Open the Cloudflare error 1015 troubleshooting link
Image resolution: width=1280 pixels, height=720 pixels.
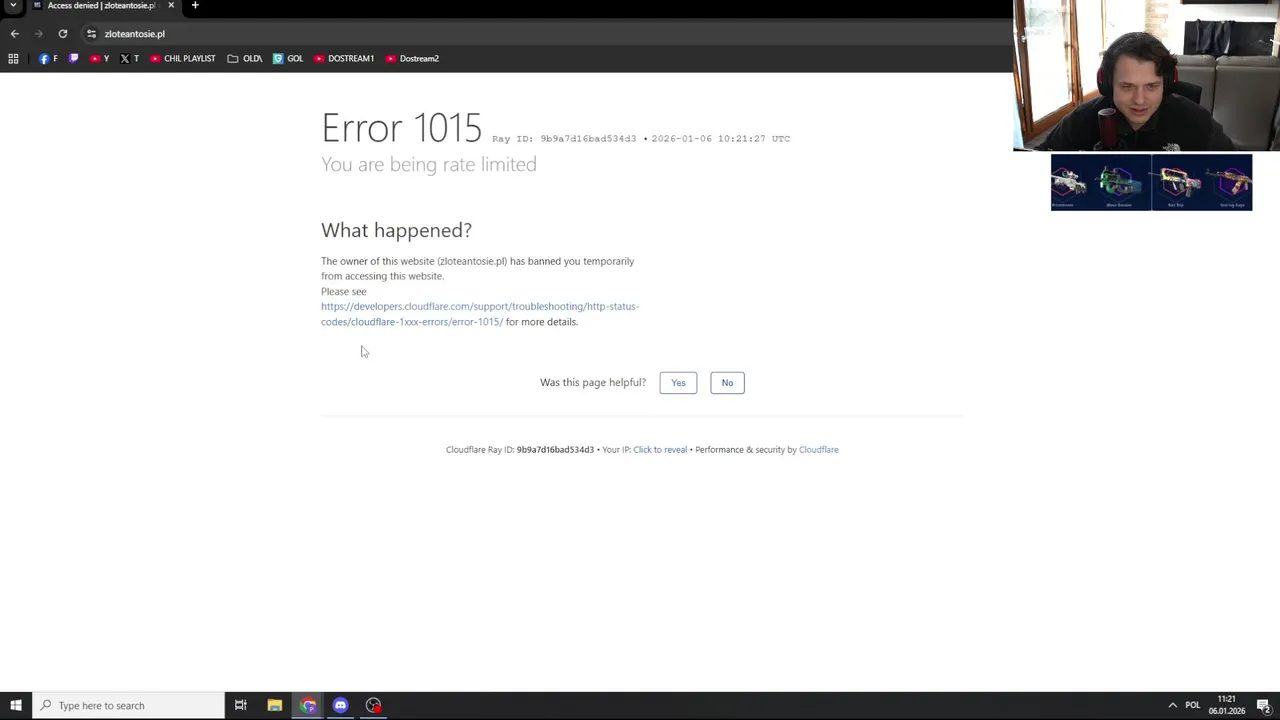coord(480,314)
